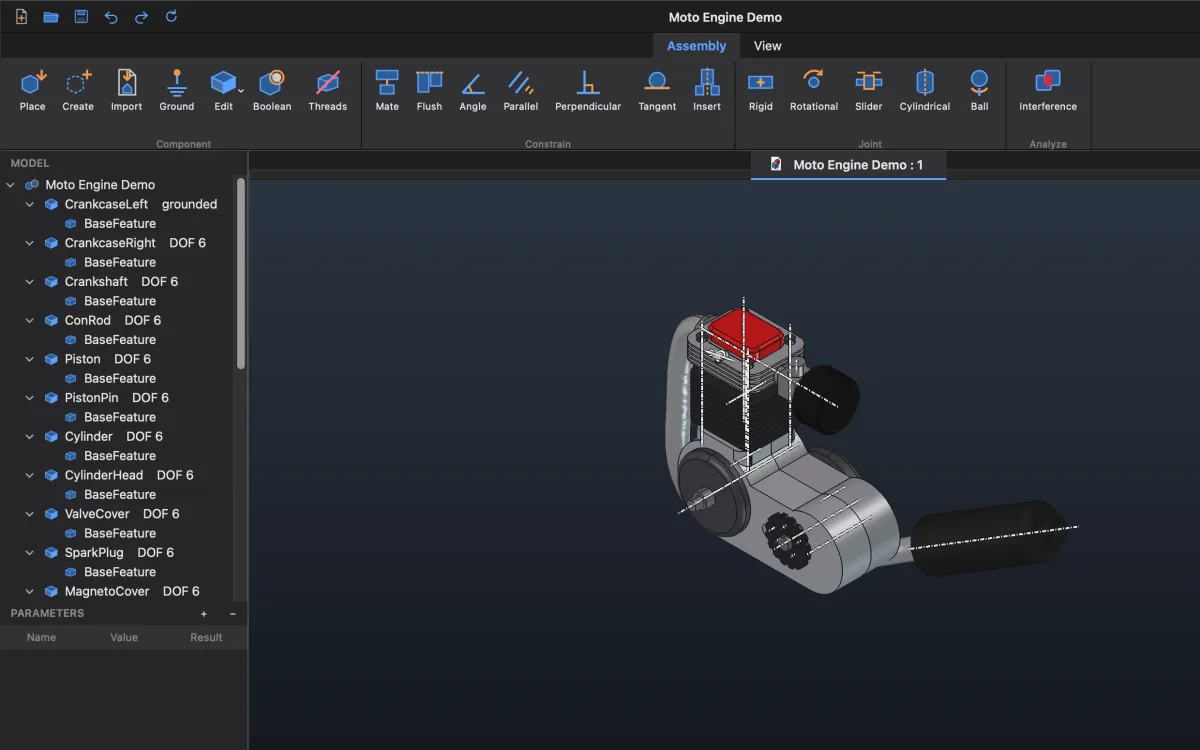Open the Edit tool dropdown arrow
The image size is (1200, 750).
pos(241,91)
